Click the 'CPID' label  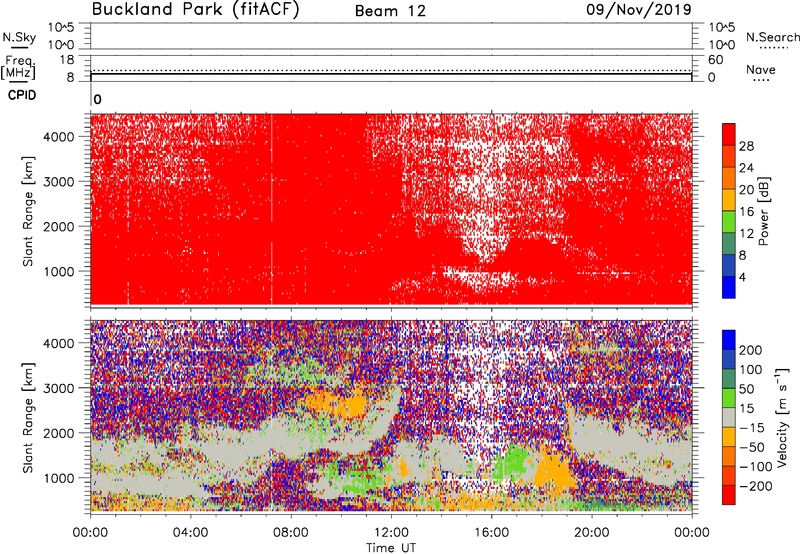pyautogui.click(x=22, y=95)
